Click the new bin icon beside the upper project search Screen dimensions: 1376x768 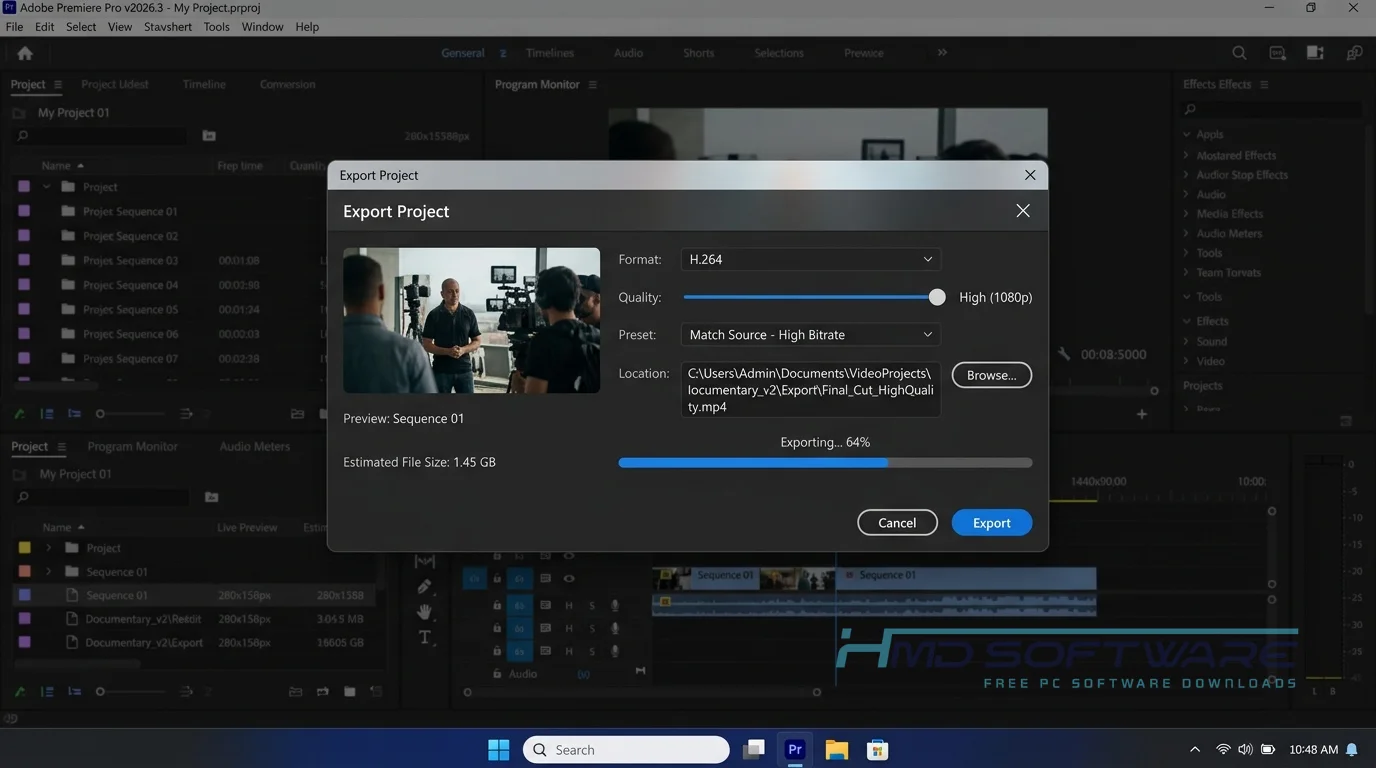(x=209, y=135)
